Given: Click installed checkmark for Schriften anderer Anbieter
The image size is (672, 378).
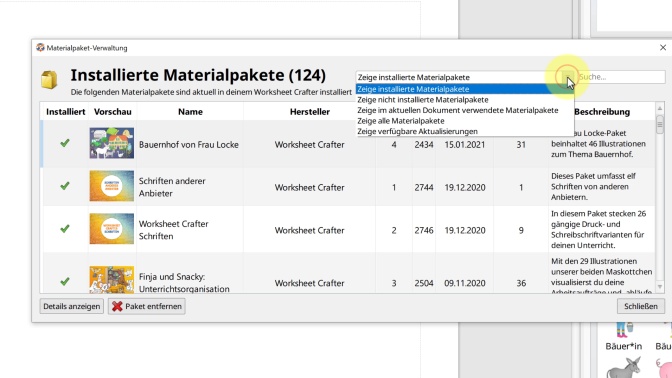Looking at the screenshot, I should click(65, 186).
